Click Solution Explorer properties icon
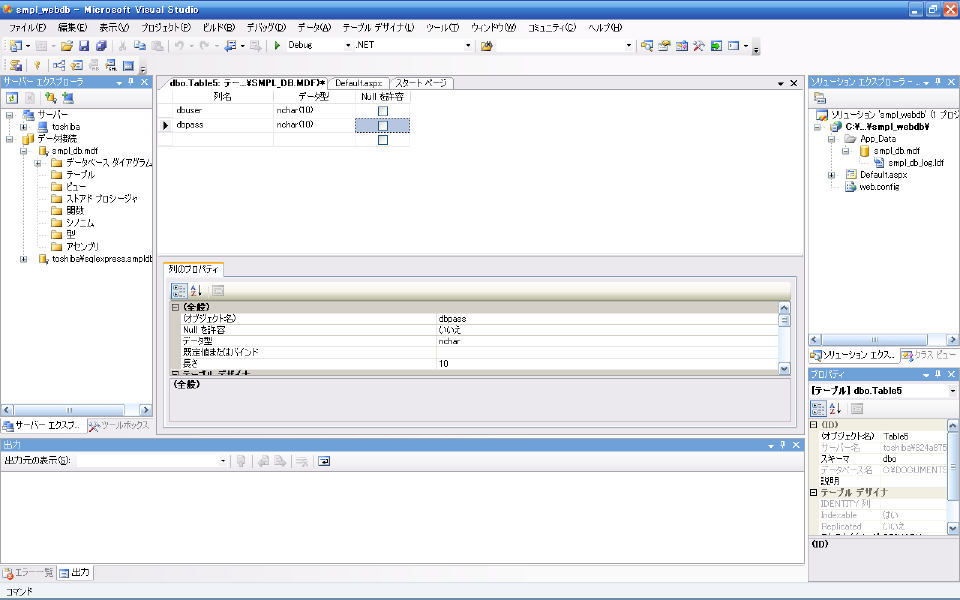Screen dimensions: 960x600 [820, 98]
